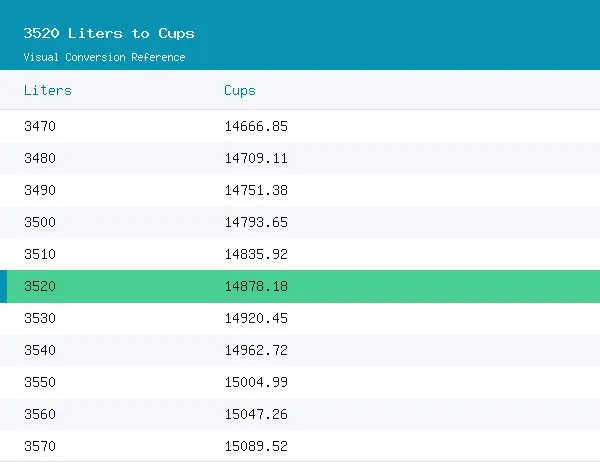Click the 'Liters' column header

click(x=48, y=90)
